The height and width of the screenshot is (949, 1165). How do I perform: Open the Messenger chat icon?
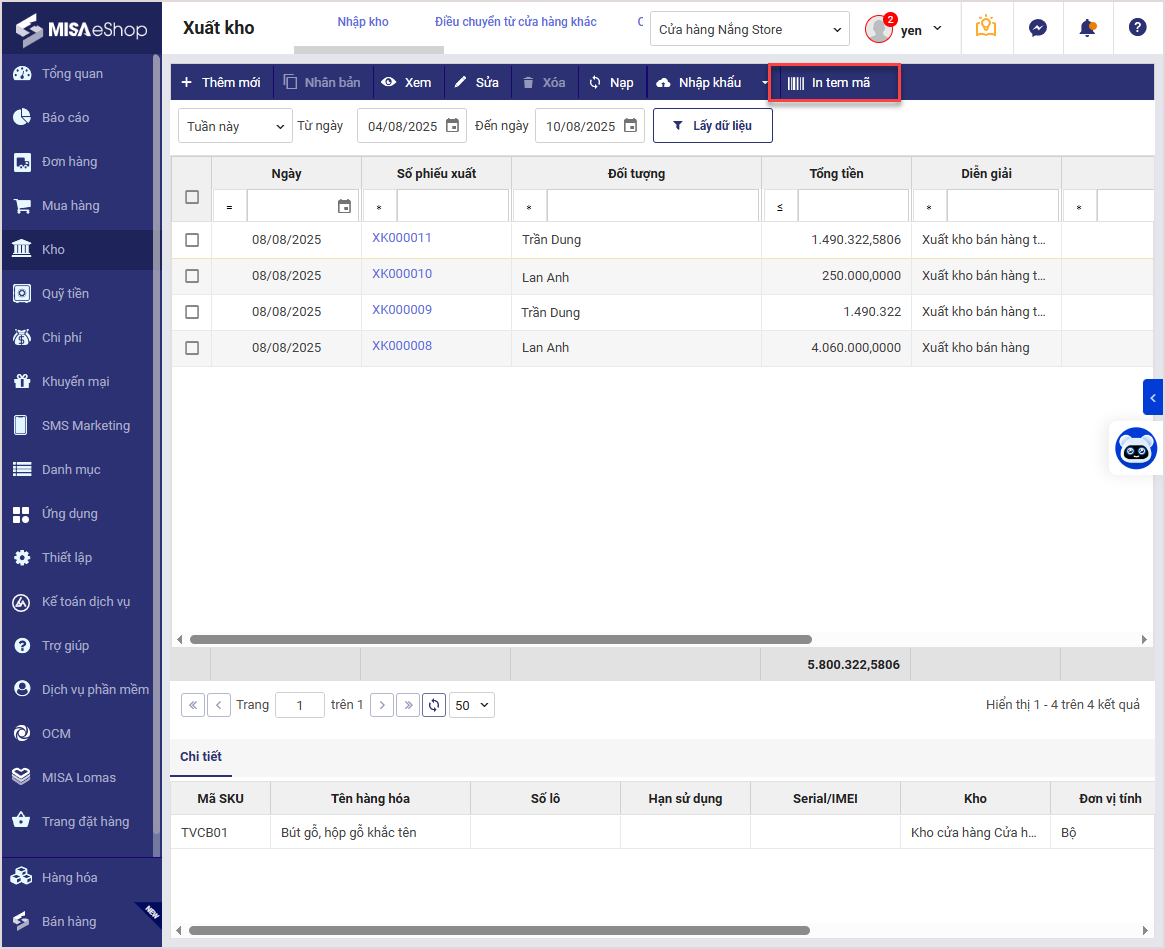[1038, 28]
